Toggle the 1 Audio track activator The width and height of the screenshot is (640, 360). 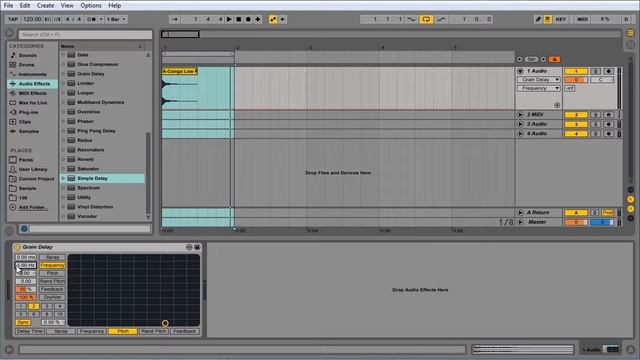pos(576,71)
